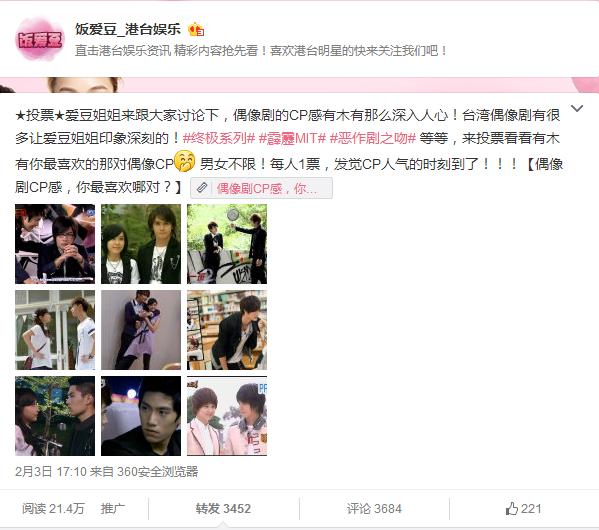Open the first thumbnail with glasses guy

(x=55, y=244)
